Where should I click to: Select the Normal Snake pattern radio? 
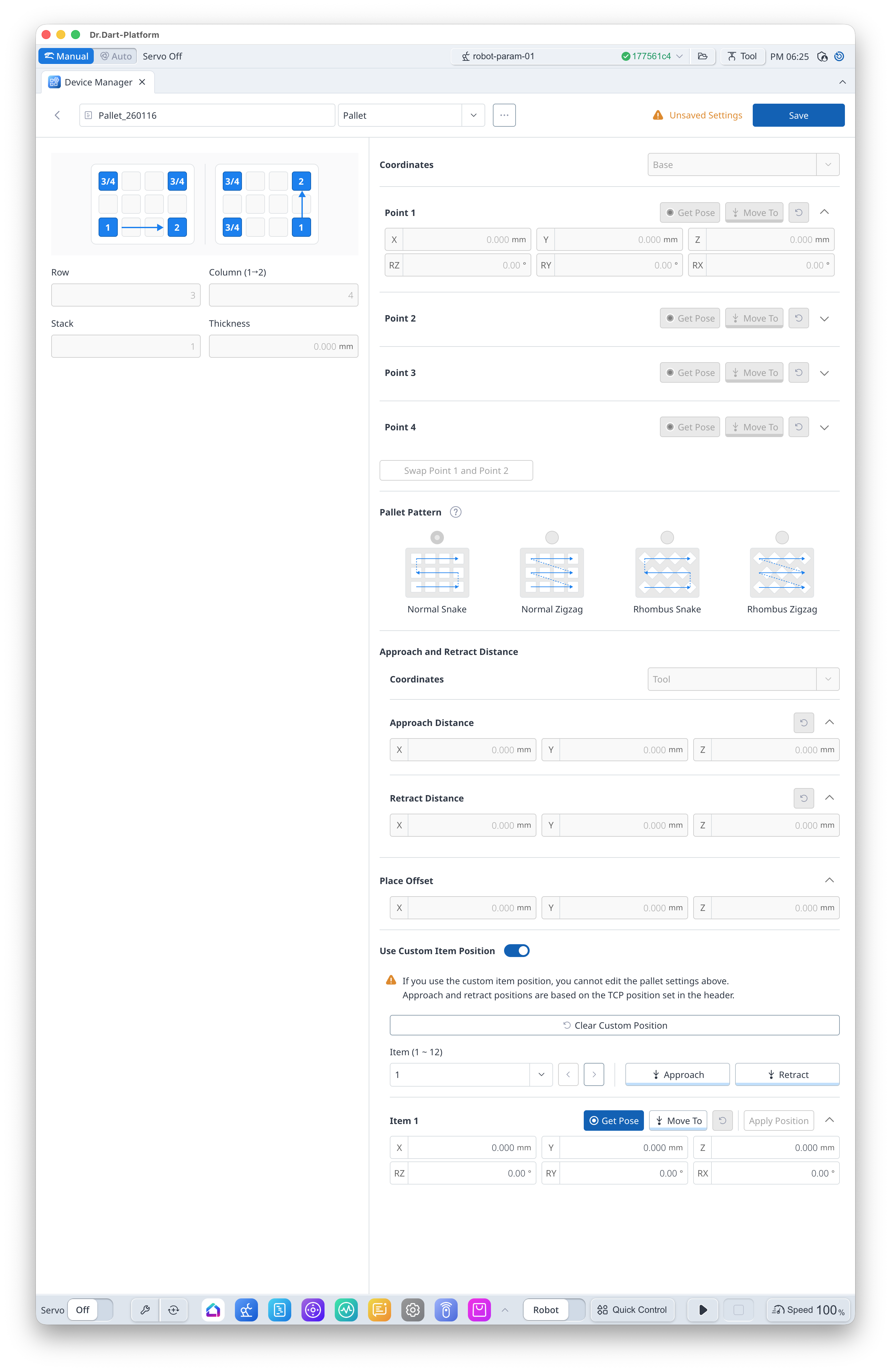437,537
